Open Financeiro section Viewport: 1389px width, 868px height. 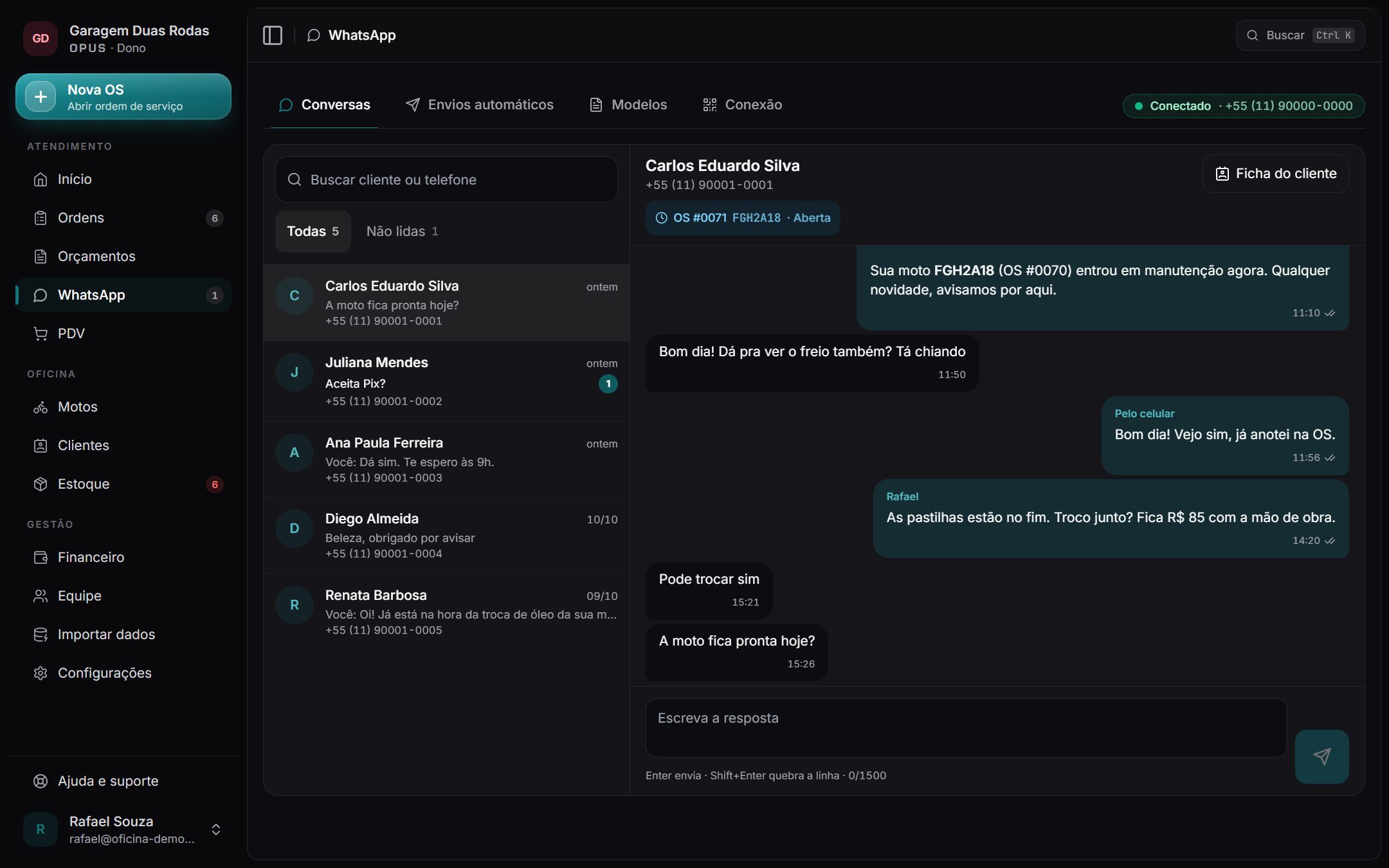123,557
